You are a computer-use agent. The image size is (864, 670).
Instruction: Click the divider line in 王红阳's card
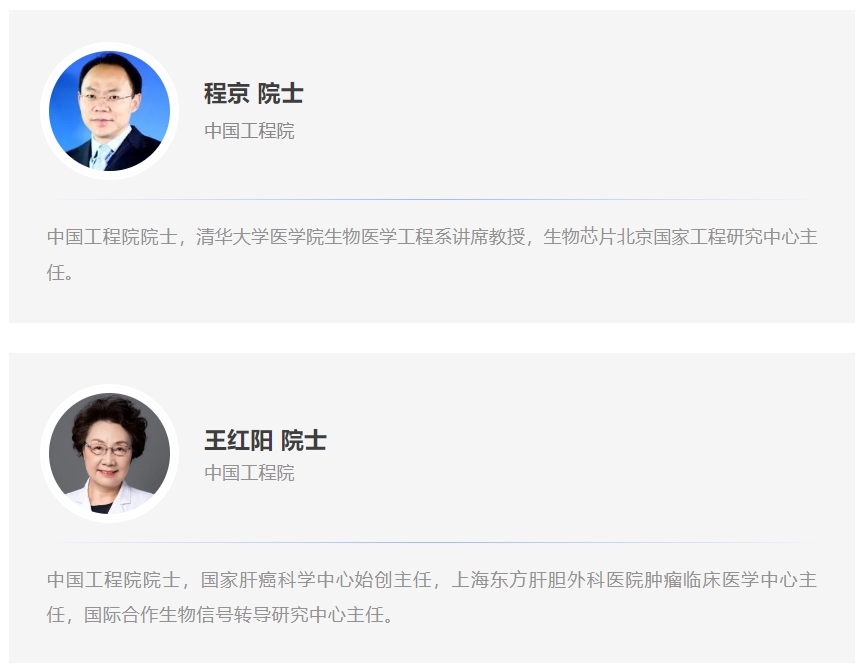(x=431, y=542)
